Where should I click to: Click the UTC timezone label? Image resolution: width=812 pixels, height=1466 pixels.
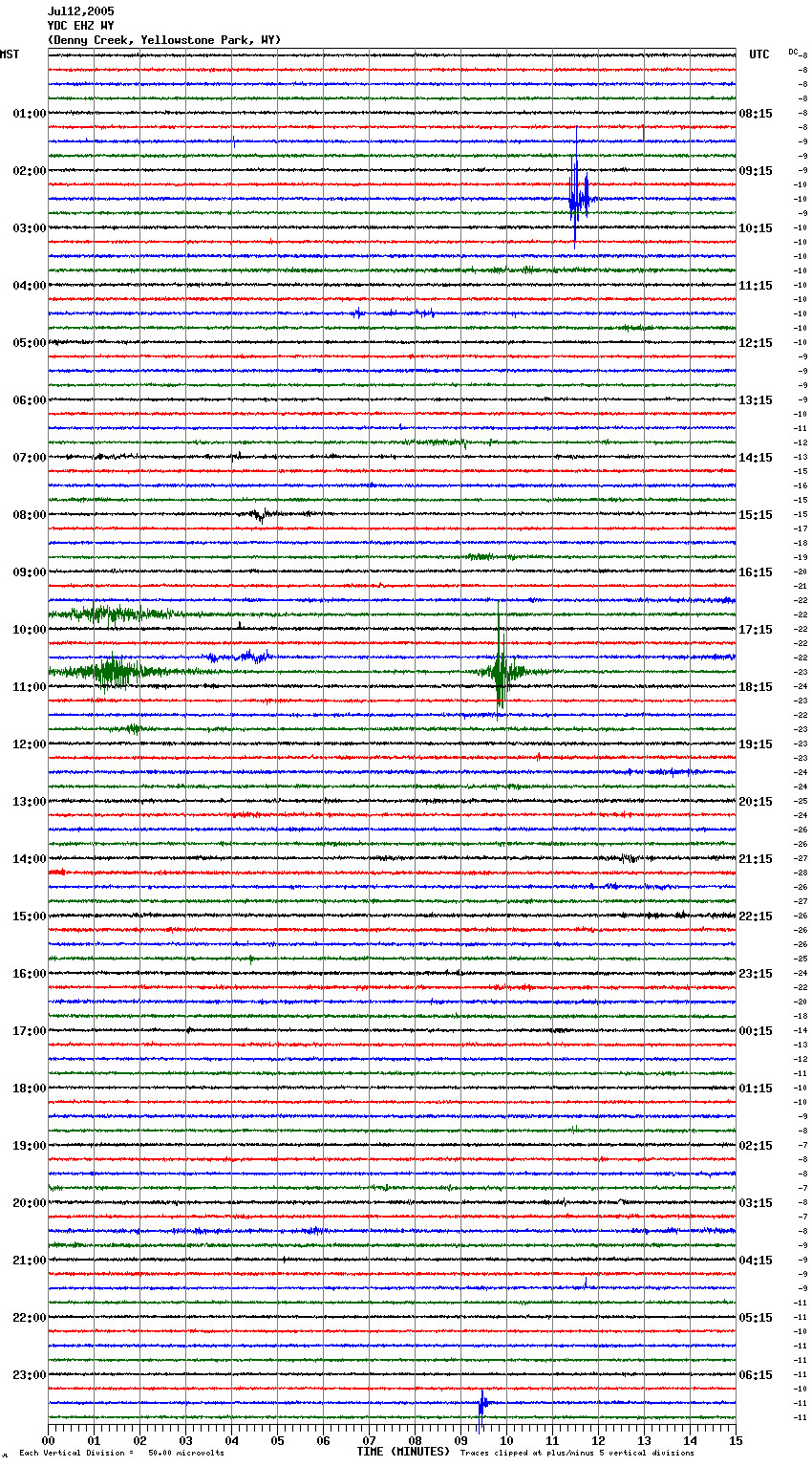pyautogui.click(x=759, y=54)
